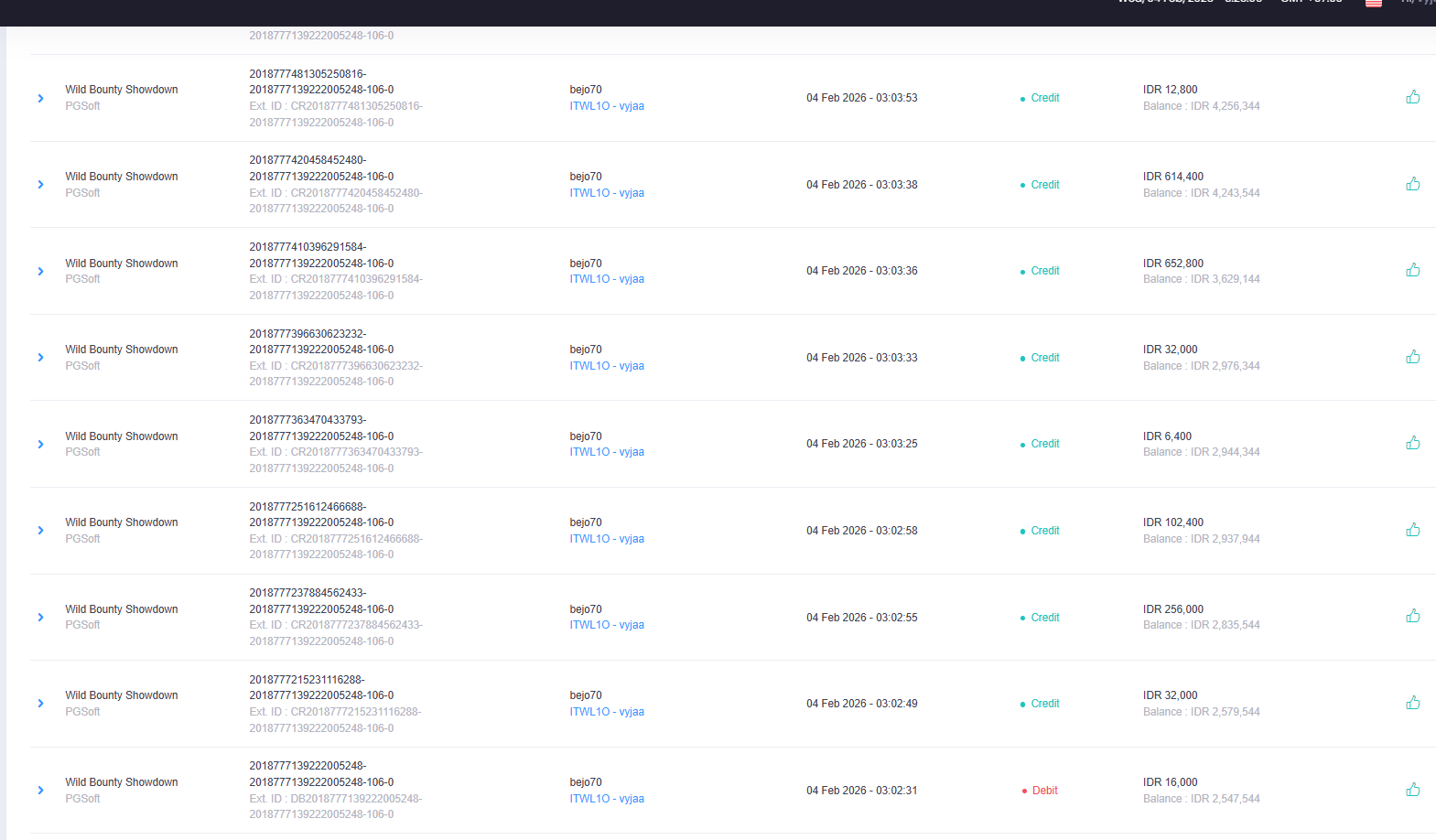Open ITWL1O - vyjaa link in 03:02:31 row
1436x840 pixels.
click(x=607, y=799)
